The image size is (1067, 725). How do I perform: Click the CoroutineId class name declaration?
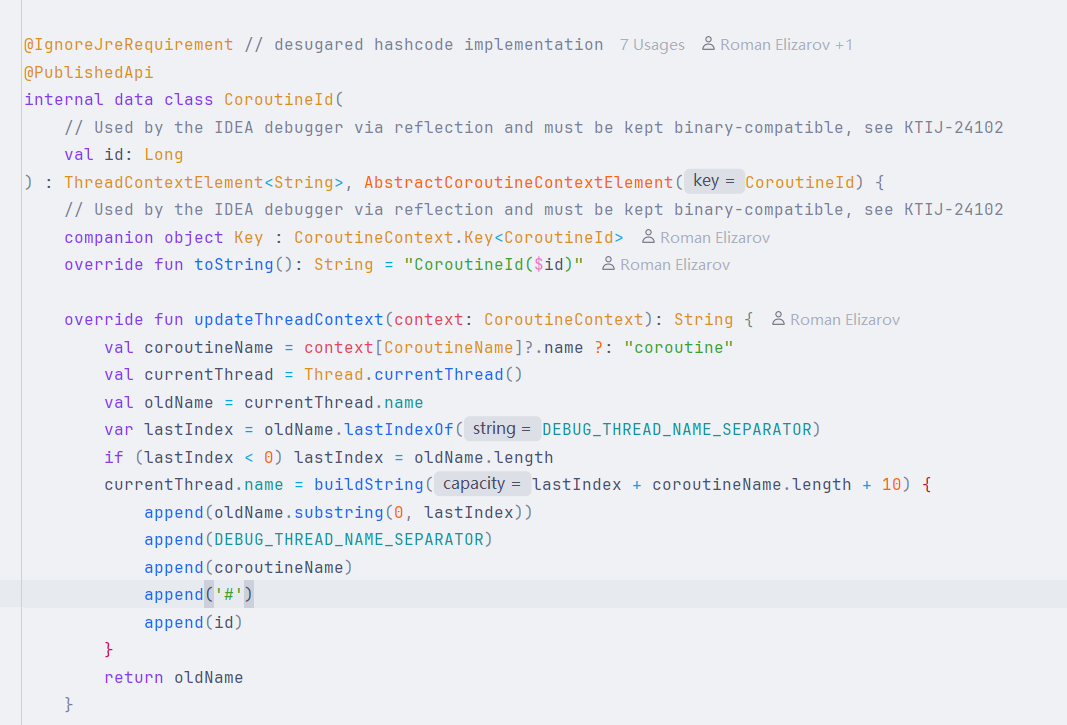click(279, 100)
